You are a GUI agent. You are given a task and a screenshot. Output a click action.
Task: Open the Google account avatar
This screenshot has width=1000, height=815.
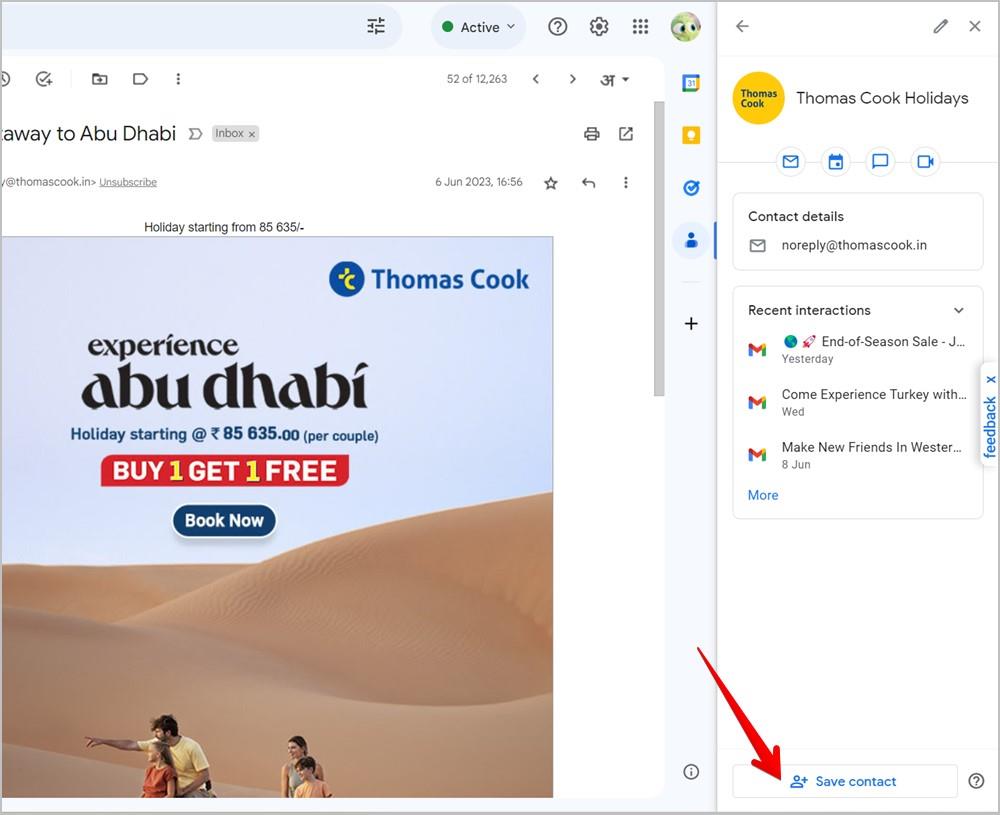[x=686, y=27]
